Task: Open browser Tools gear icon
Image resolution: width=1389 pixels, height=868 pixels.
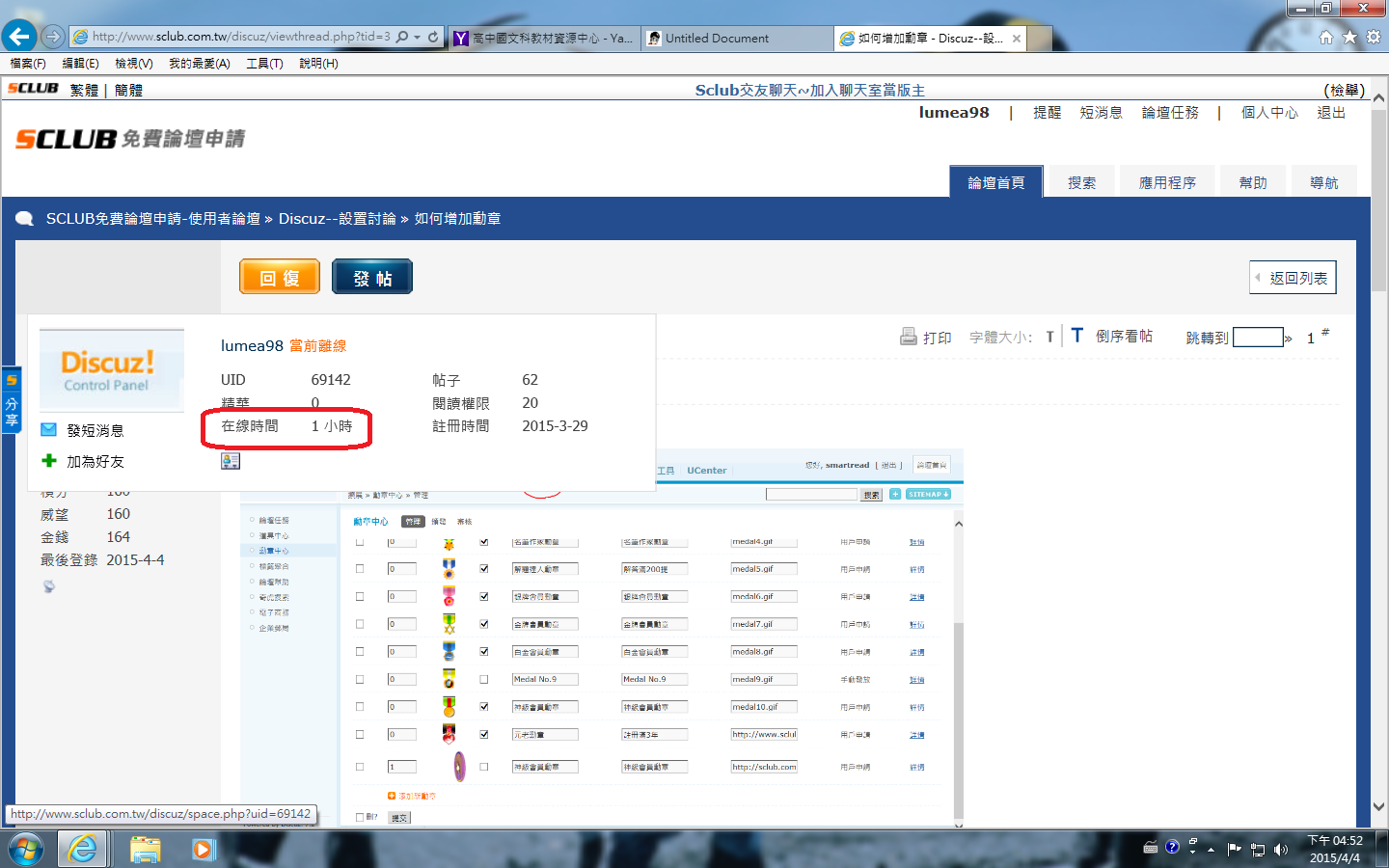Action: coord(1374,37)
